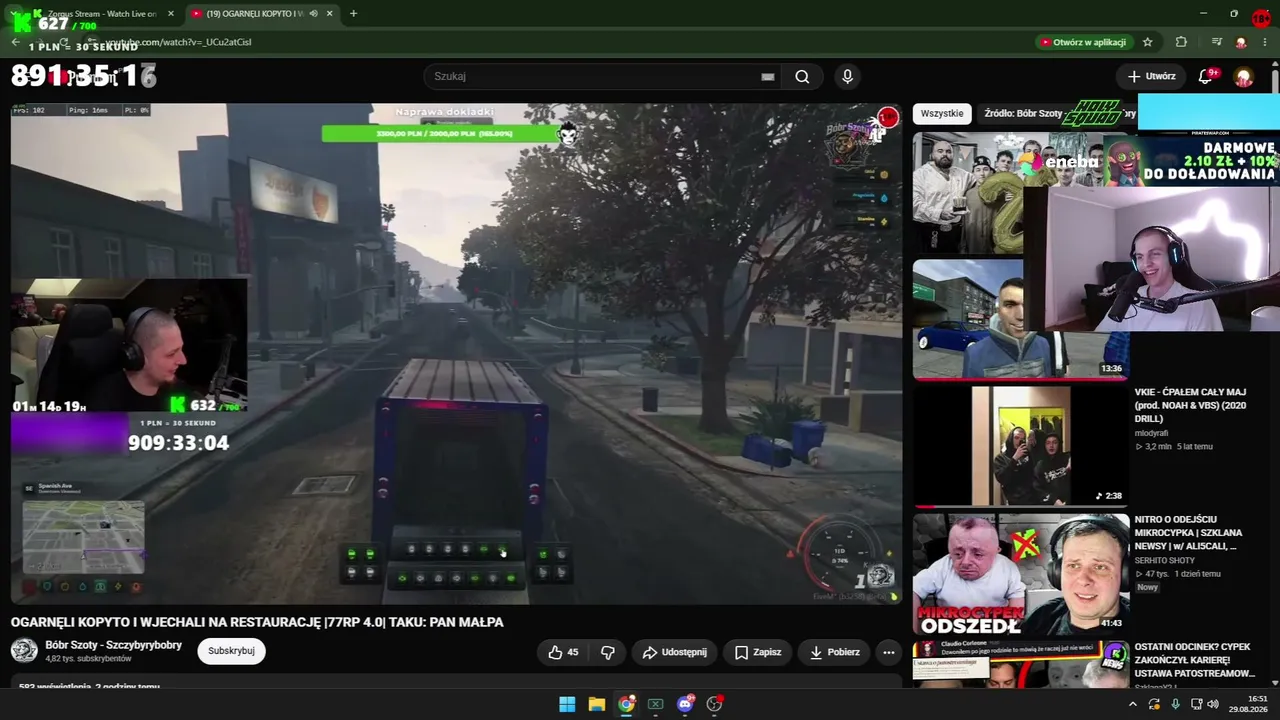Download the video with Pobierz
The width and height of the screenshot is (1280, 720).
[834, 652]
